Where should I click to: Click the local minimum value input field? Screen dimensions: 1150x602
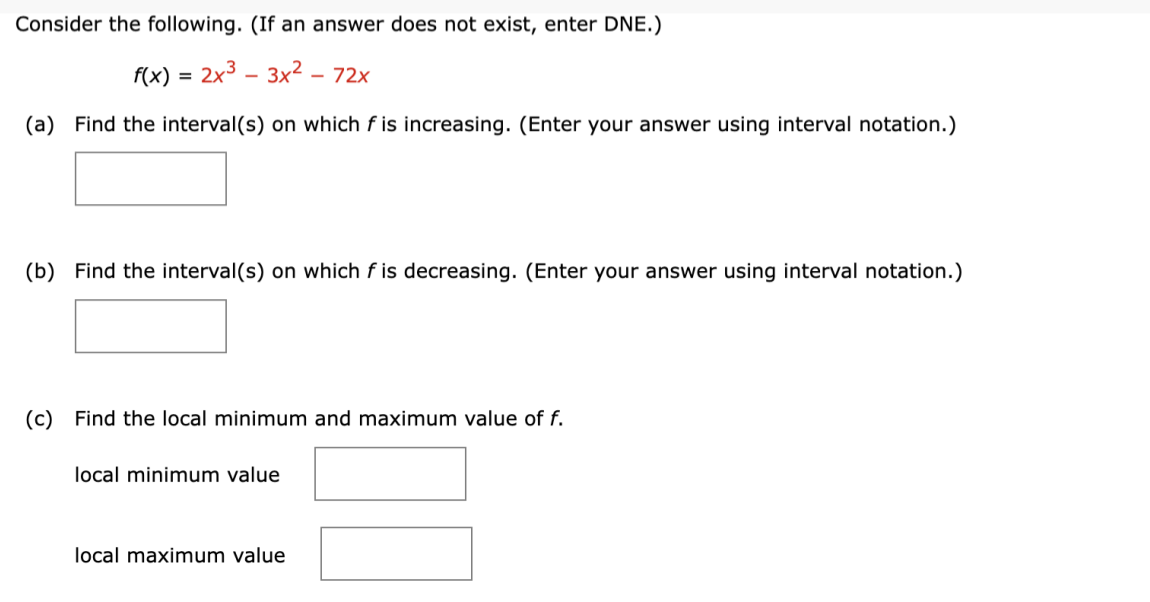pos(390,473)
